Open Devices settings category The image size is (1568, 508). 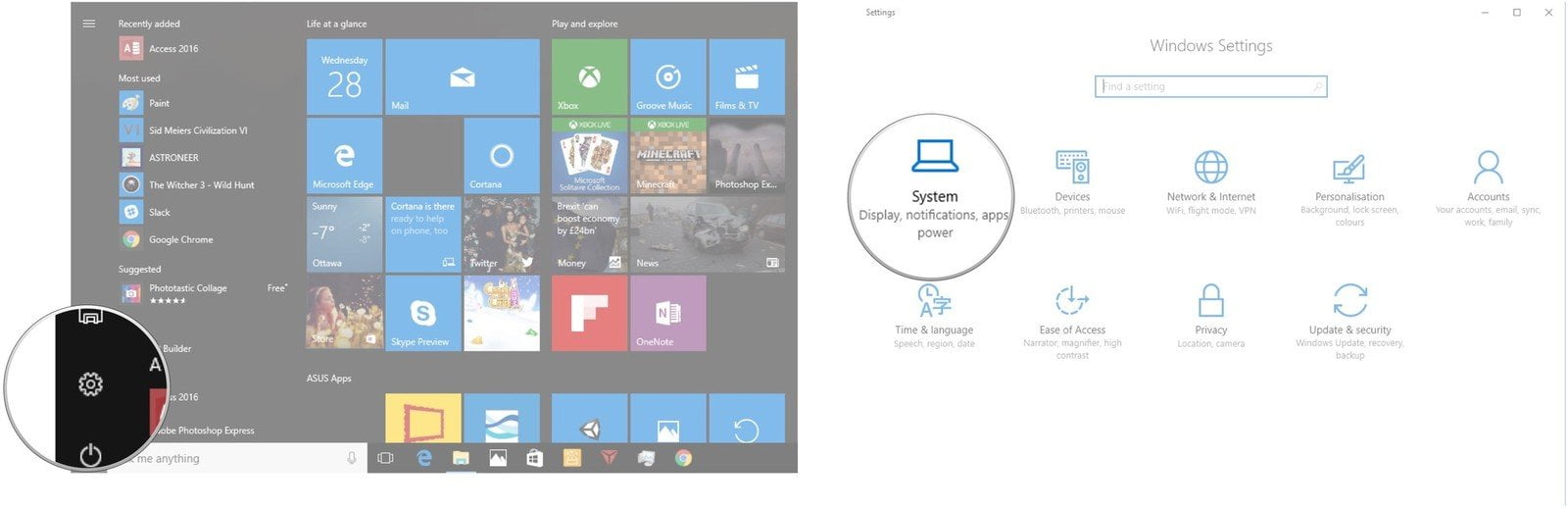(1072, 182)
